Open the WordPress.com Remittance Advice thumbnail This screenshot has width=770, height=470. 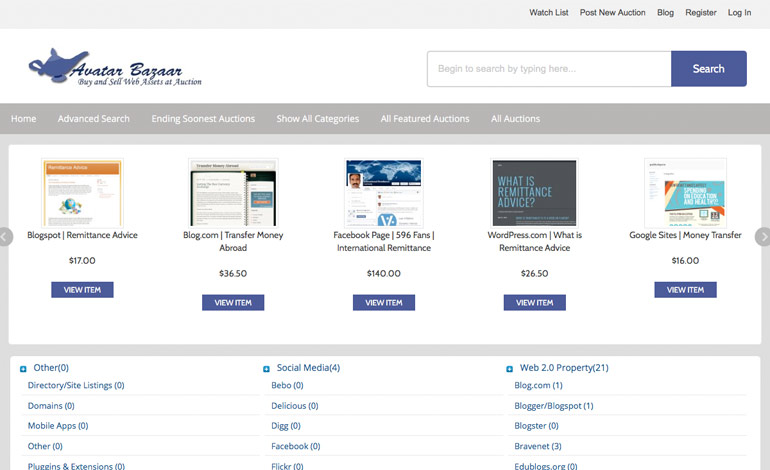[535, 193]
